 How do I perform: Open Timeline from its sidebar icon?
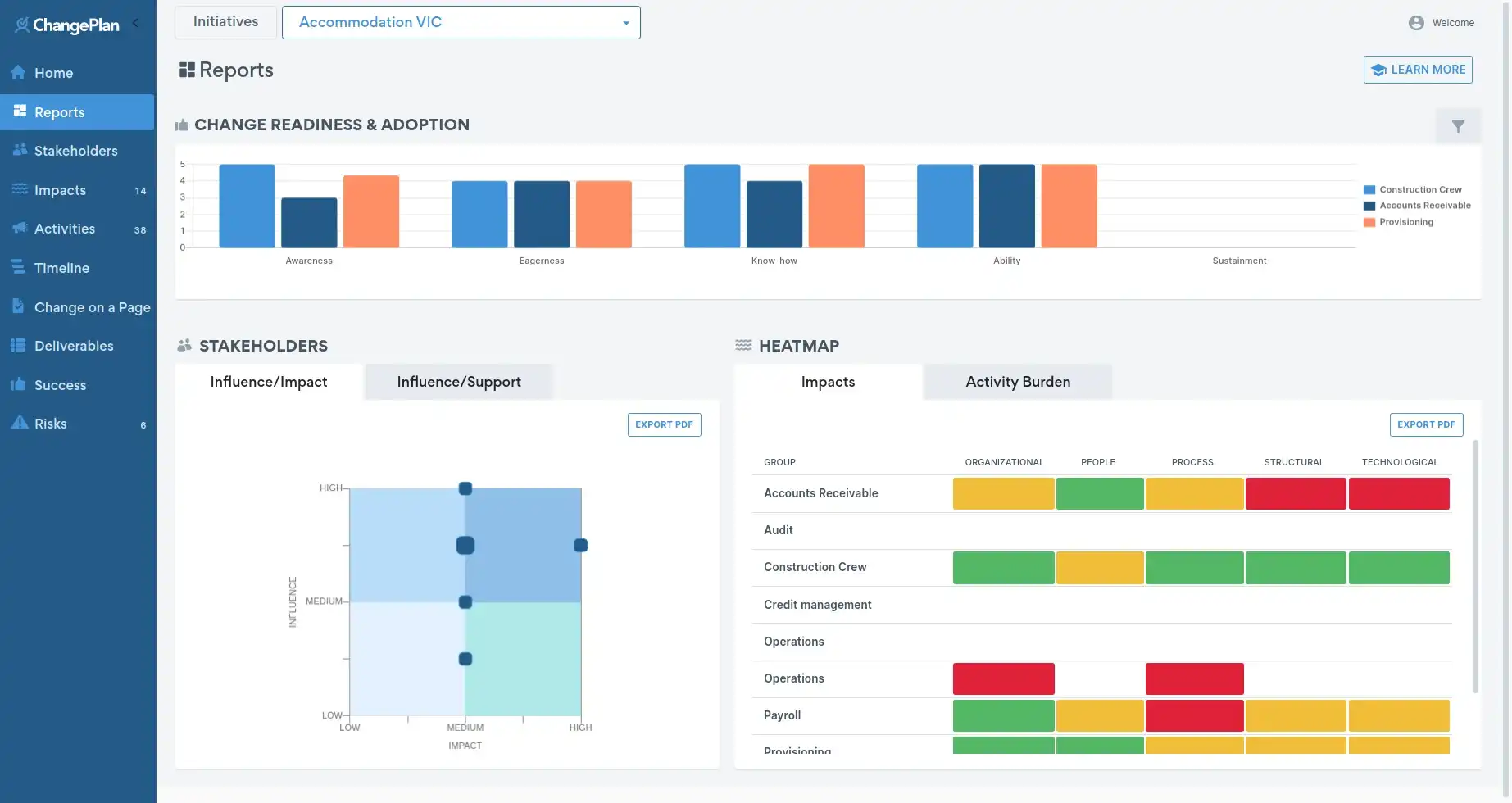tap(18, 267)
